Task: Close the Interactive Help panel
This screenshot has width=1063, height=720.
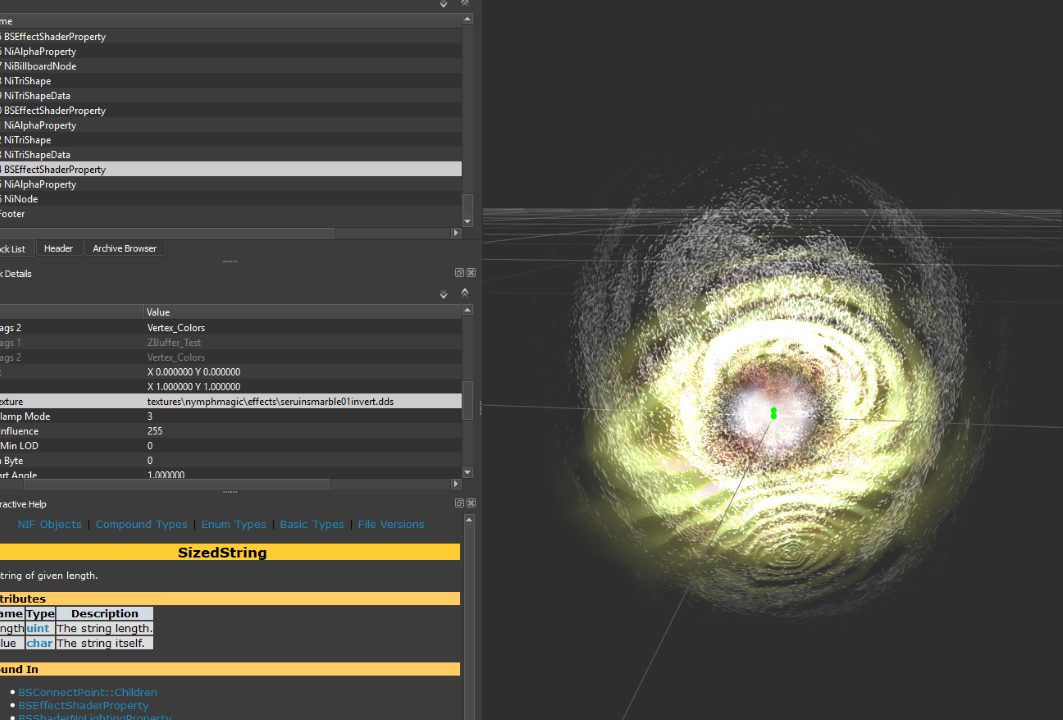Action: point(471,503)
